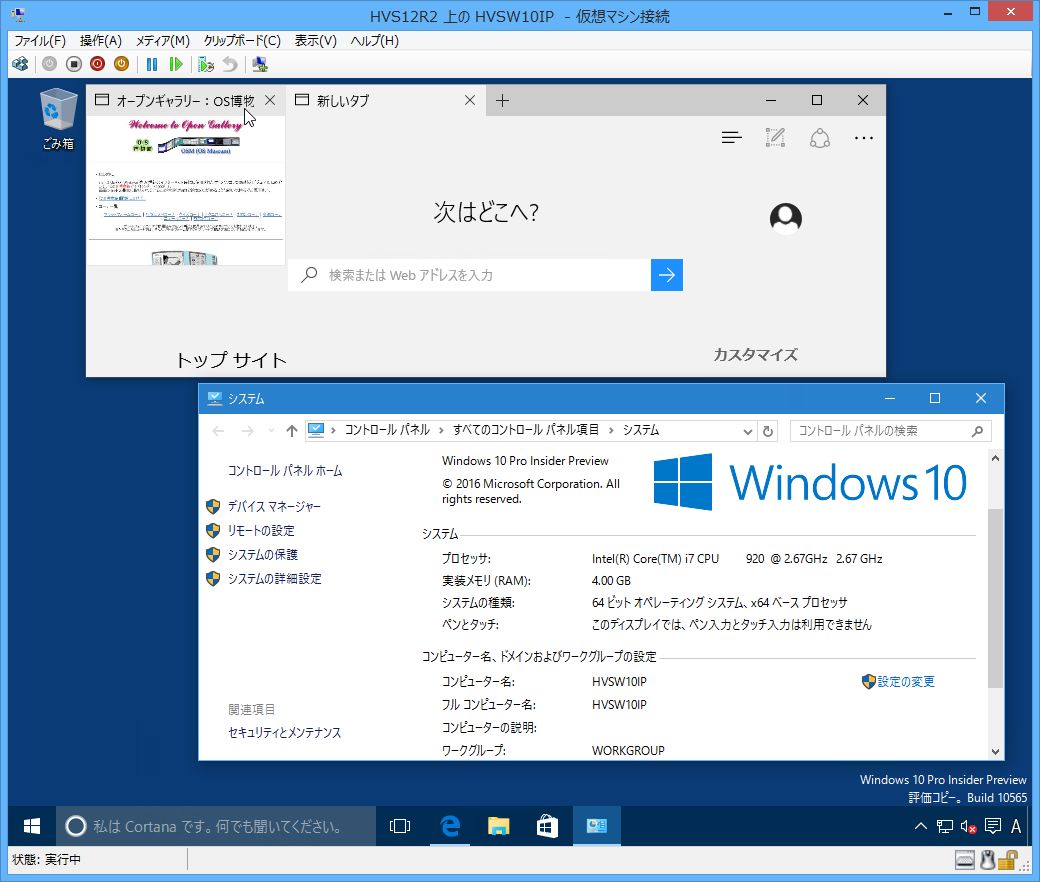Close the 新しいタブ tab
The image size is (1040, 882).
tap(470, 100)
